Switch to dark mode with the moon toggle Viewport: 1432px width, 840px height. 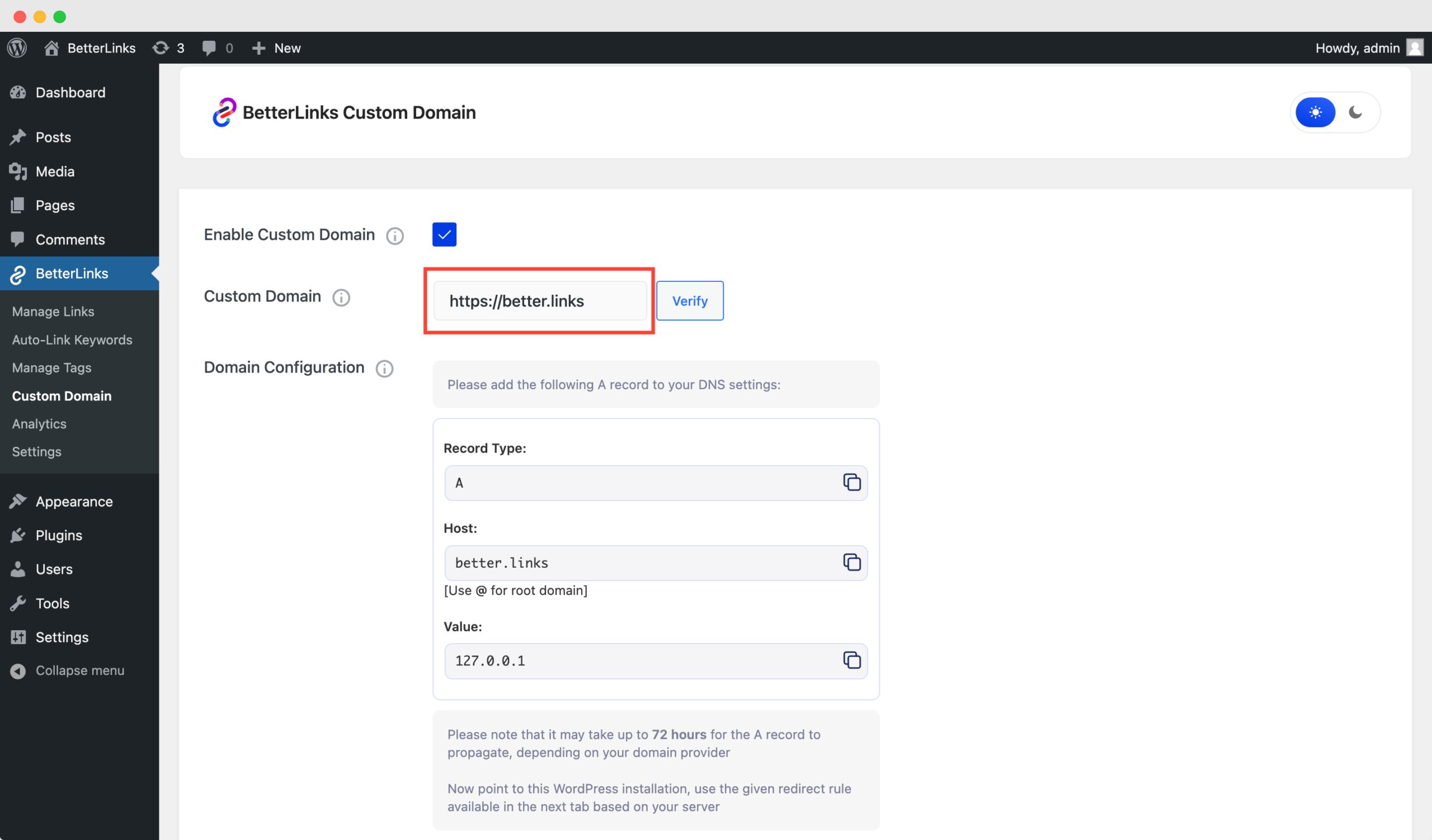[x=1356, y=112]
